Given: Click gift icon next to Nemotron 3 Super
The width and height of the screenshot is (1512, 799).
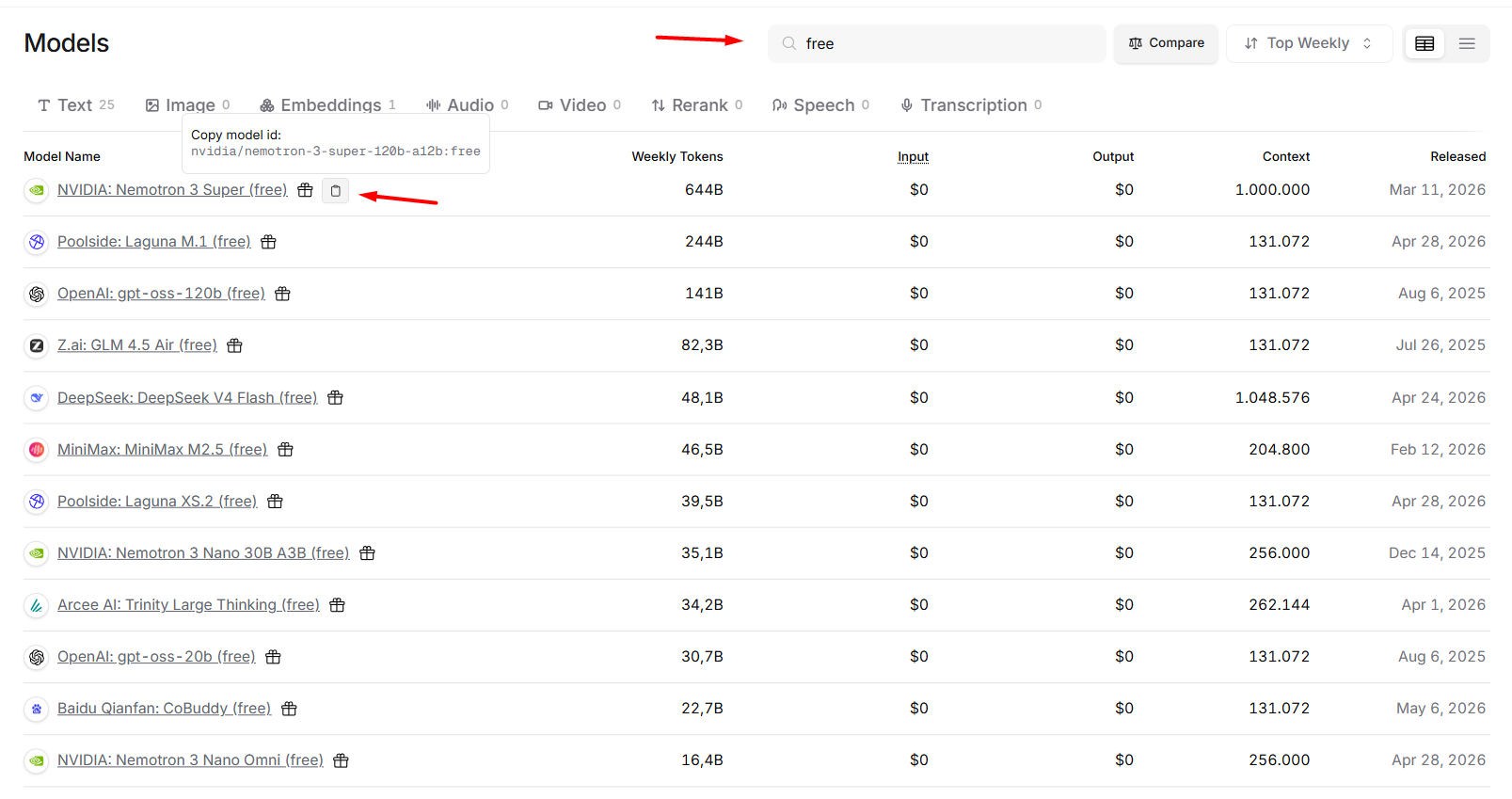Looking at the screenshot, I should [x=306, y=190].
